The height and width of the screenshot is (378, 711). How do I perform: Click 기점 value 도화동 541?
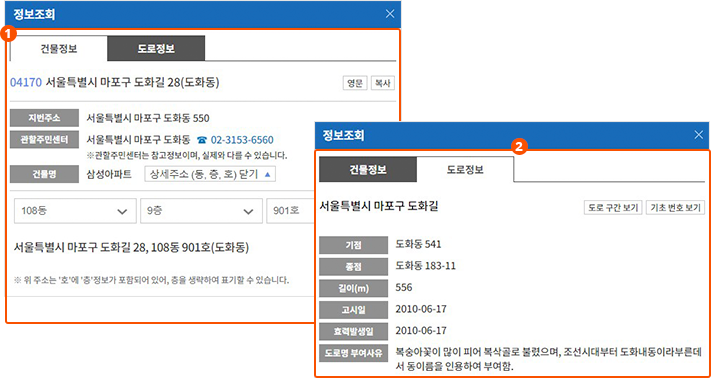(x=418, y=244)
